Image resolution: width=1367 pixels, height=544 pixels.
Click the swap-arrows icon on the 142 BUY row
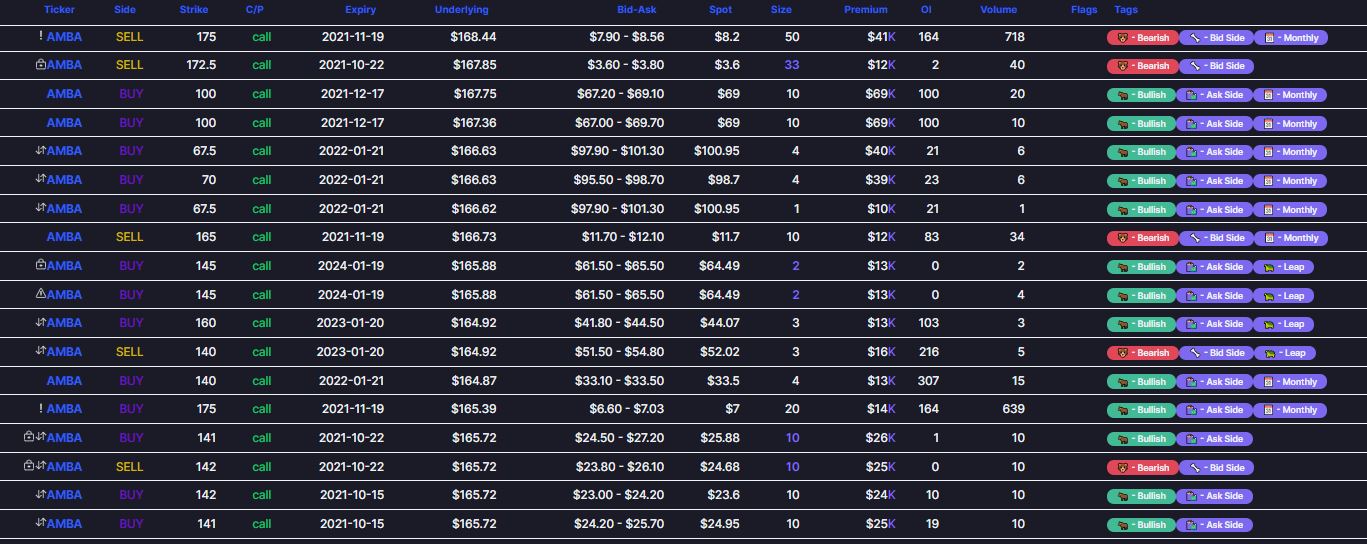point(41,494)
